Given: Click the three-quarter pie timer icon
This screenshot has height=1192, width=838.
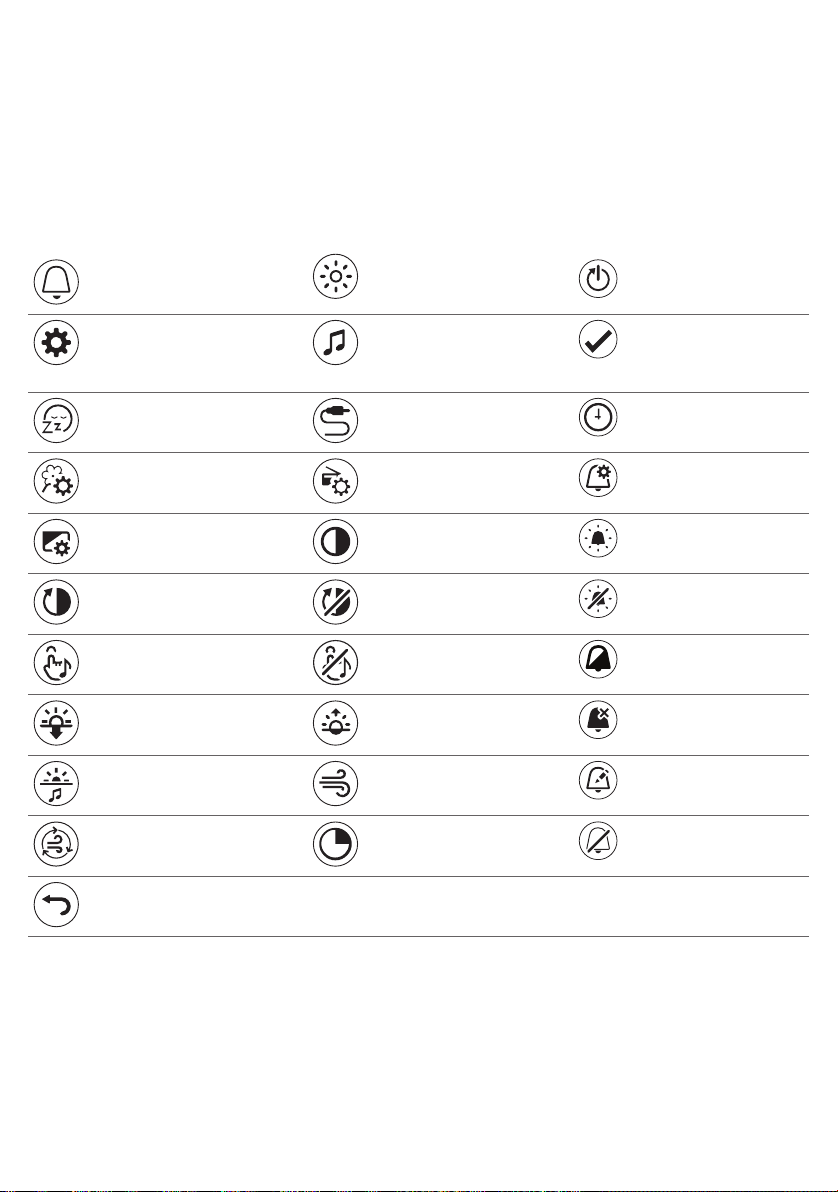Looking at the screenshot, I should tap(335, 844).
